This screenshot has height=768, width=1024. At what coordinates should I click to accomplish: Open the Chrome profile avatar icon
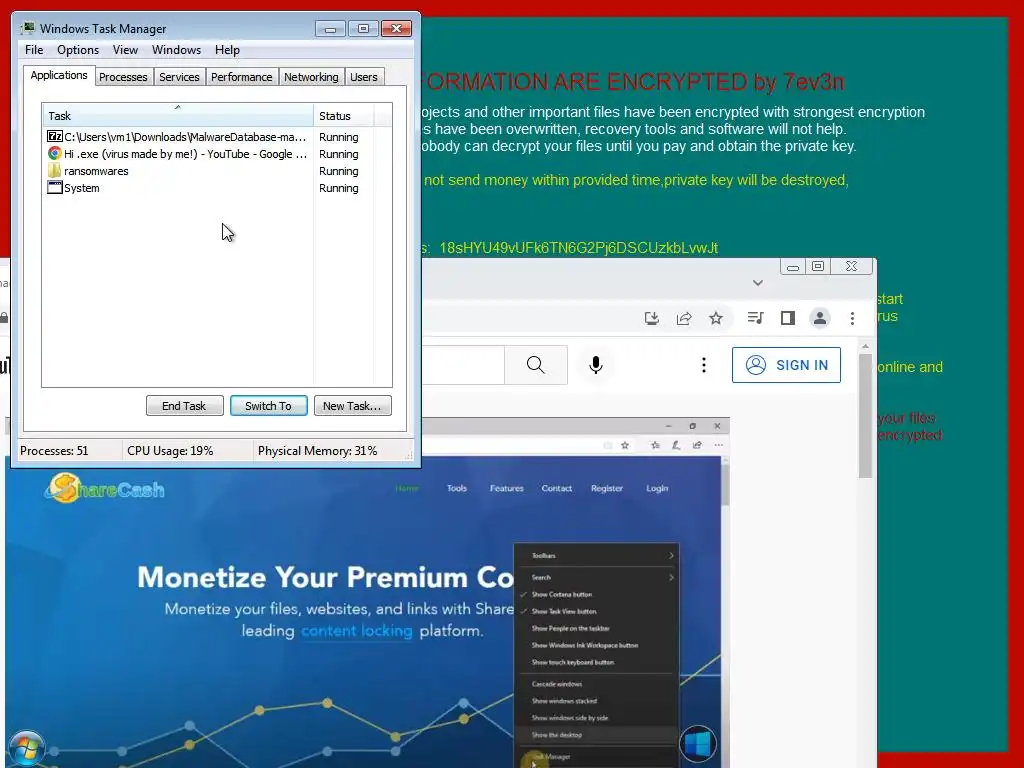pyautogui.click(x=820, y=318)
